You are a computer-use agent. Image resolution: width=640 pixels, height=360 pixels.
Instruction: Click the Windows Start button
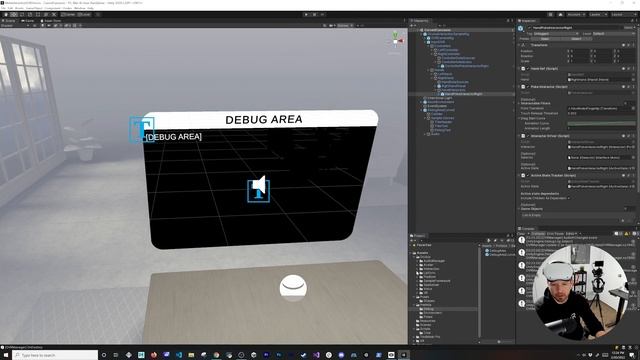[x=6, y=355]
